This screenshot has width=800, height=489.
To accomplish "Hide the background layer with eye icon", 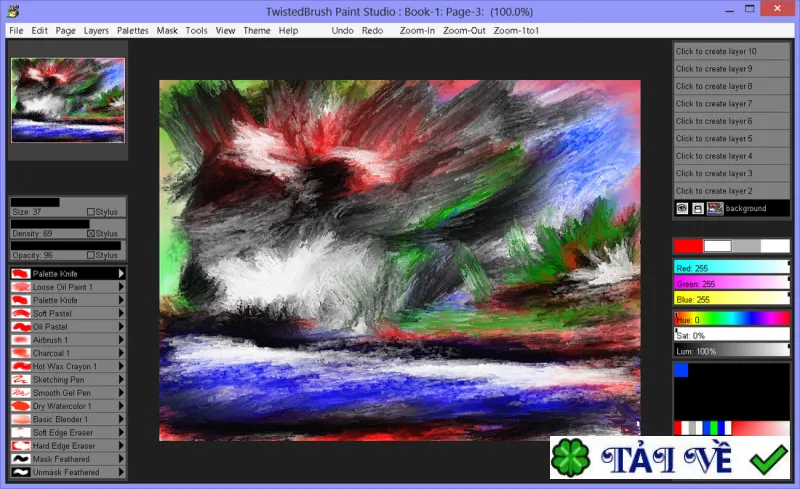I will 682,208.
